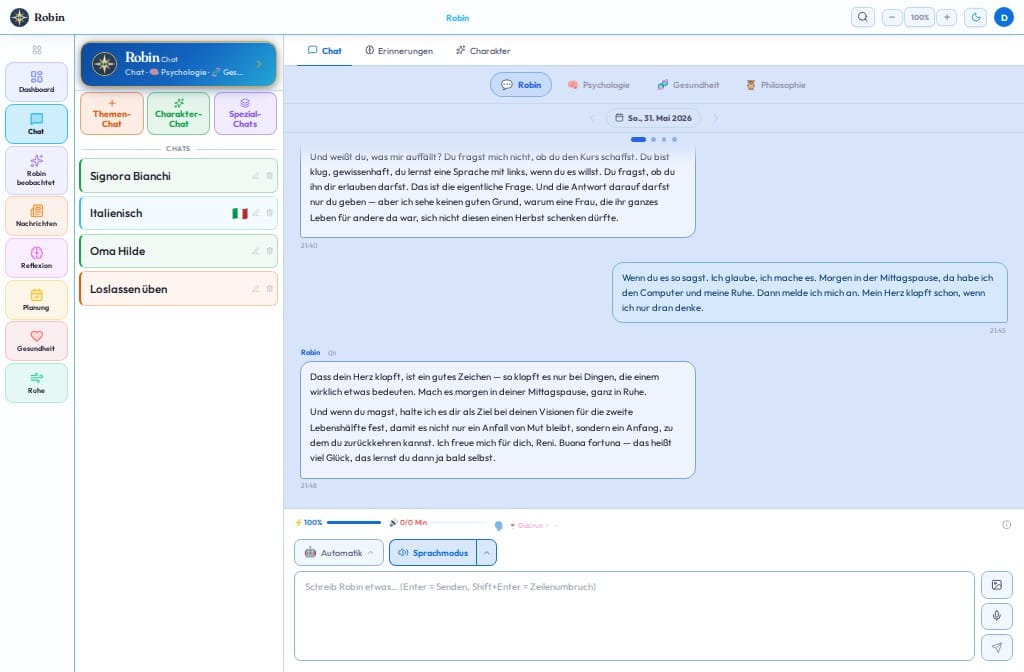The height and width of the screenshot is (672, 1024).
Task: Open the search icon in top bar
Action: (863, 17)
